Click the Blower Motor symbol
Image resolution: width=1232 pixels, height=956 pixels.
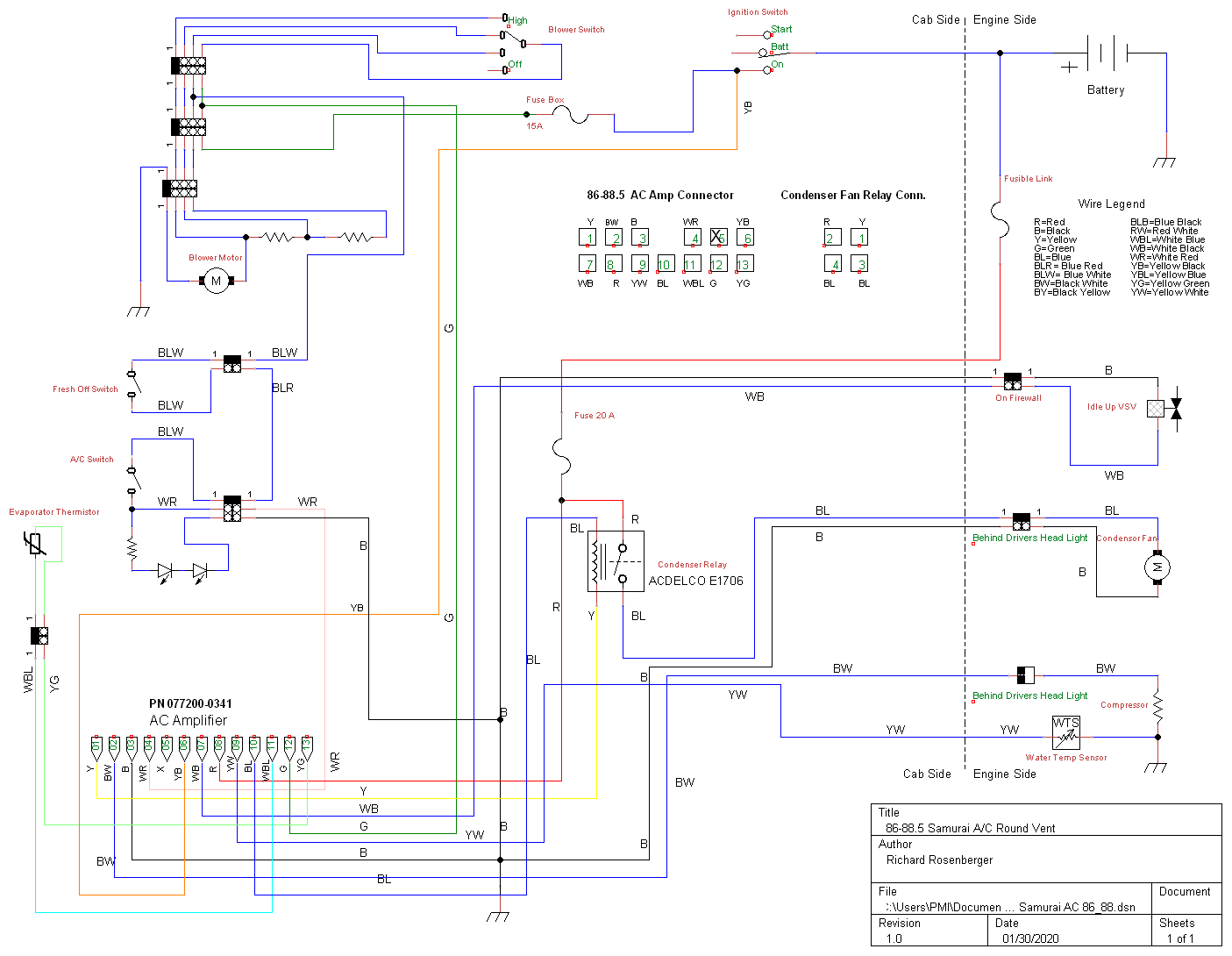pyautogui.click(x=216, y=281)
